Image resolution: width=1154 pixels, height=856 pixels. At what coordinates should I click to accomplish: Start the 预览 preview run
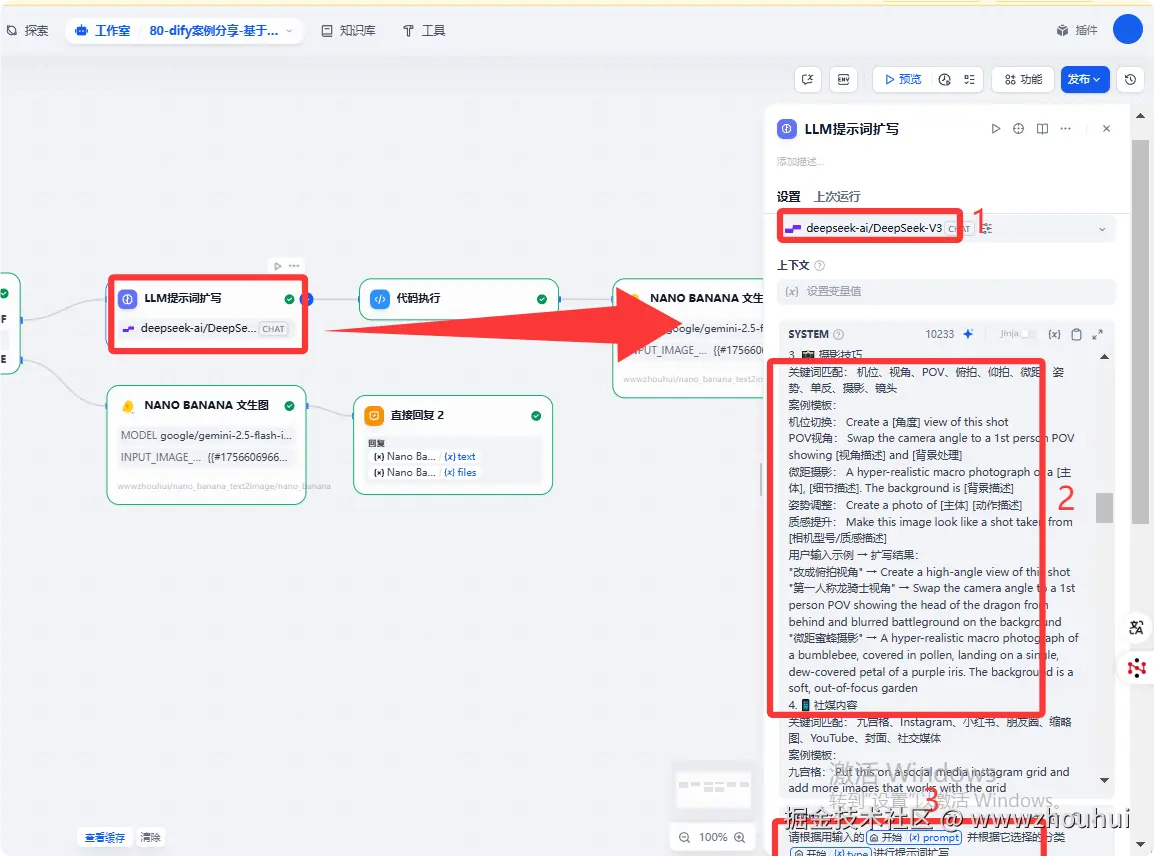click(903, 79)
